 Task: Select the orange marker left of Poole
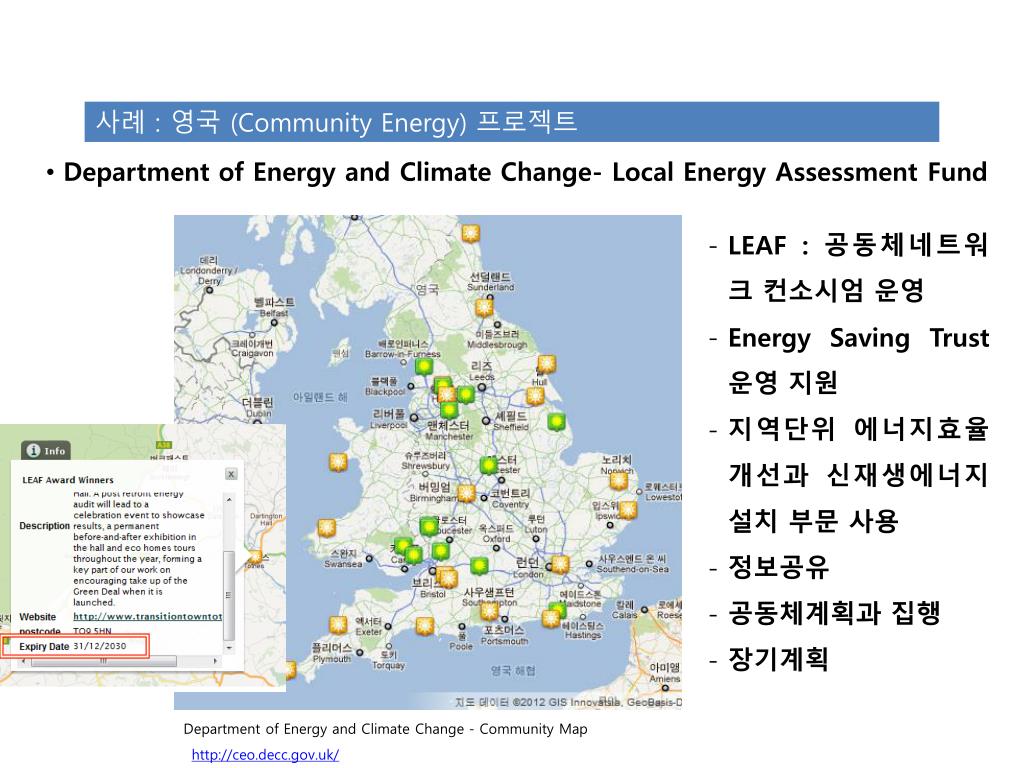[424, 626]
